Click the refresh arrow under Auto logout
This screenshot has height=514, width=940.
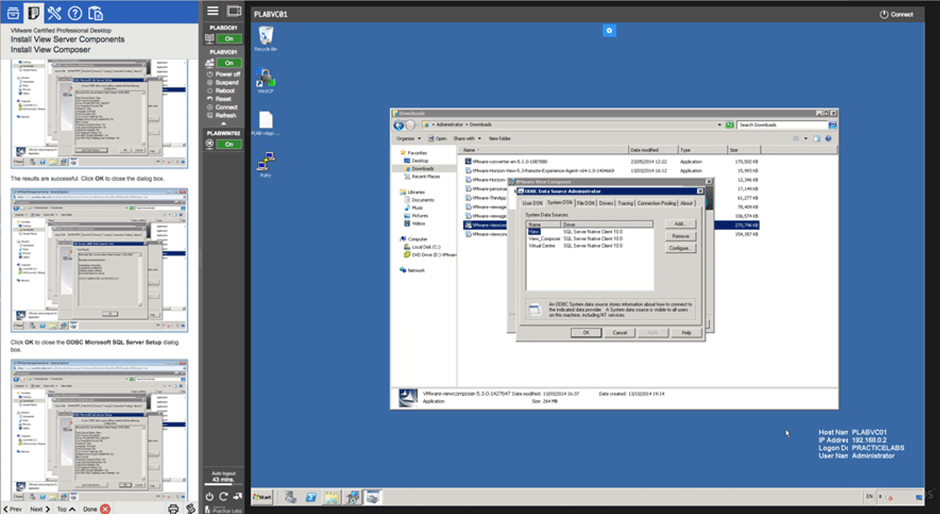pos(223,496)
